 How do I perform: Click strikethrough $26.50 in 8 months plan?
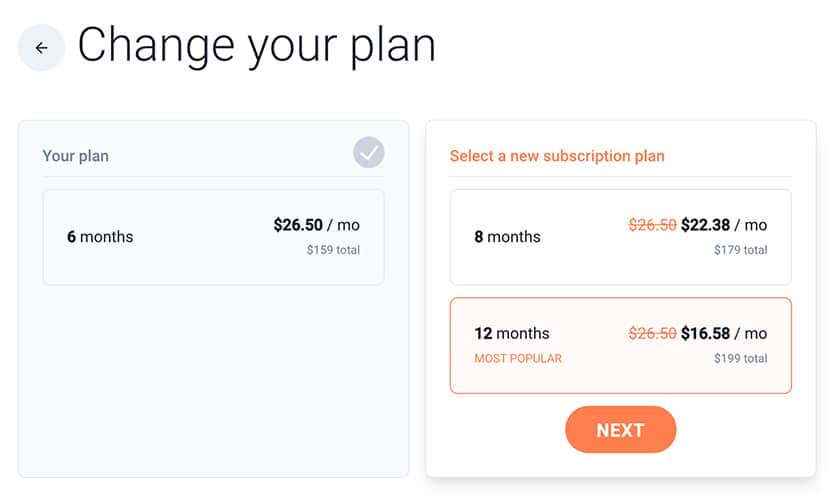coord(652,225)
